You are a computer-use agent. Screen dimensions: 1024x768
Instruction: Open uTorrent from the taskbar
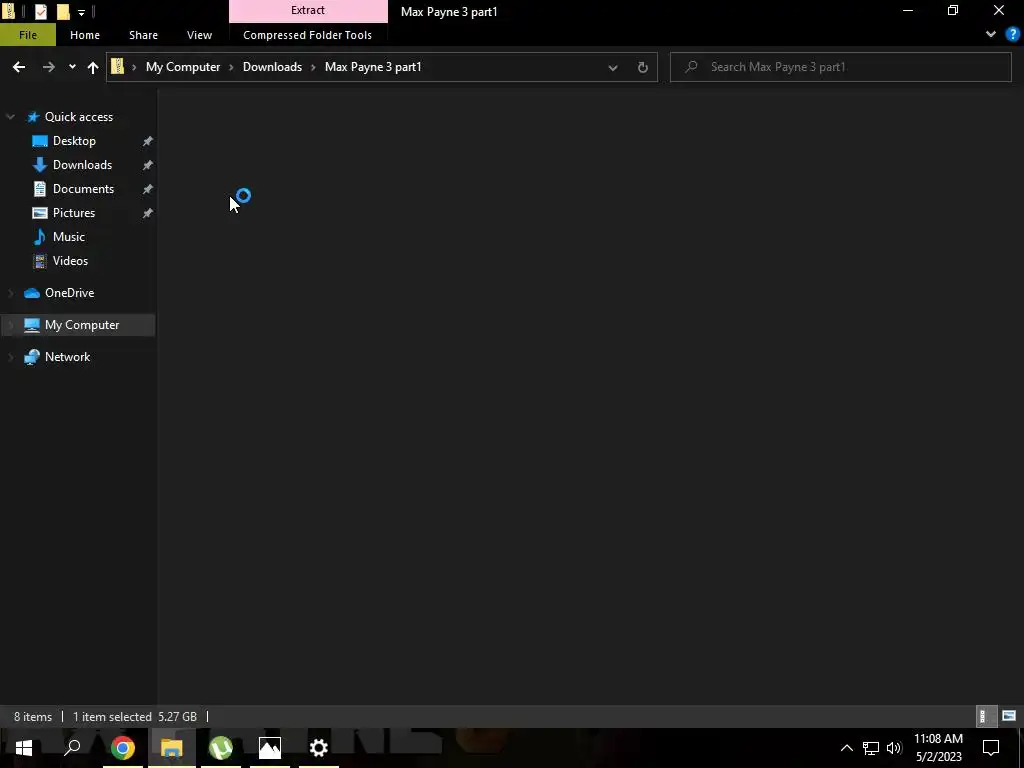click(221, 748)
